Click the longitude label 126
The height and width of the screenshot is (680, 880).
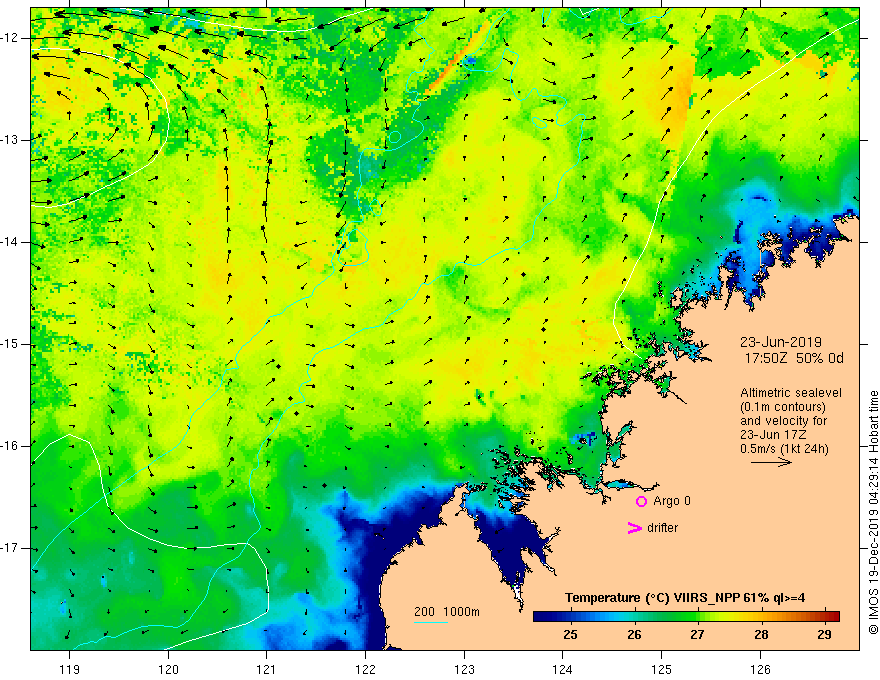[x=760, y=669]
